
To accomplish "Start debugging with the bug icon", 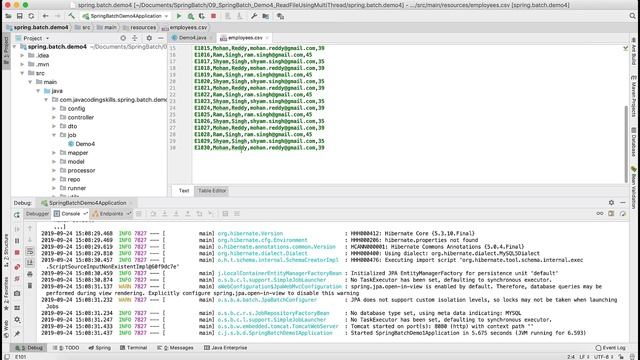I will point(190,16).
